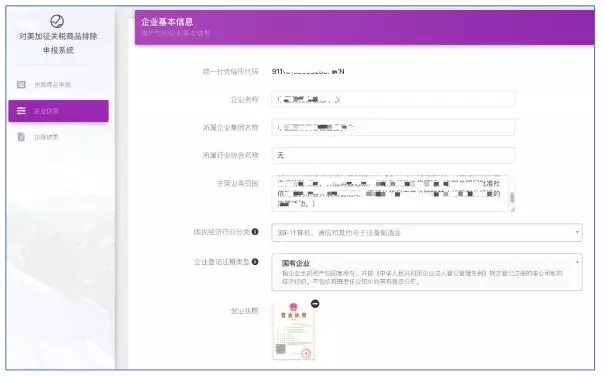The image size is (603, 376).
Task: Click the industry association field containing 无
Action: (393, 155)
